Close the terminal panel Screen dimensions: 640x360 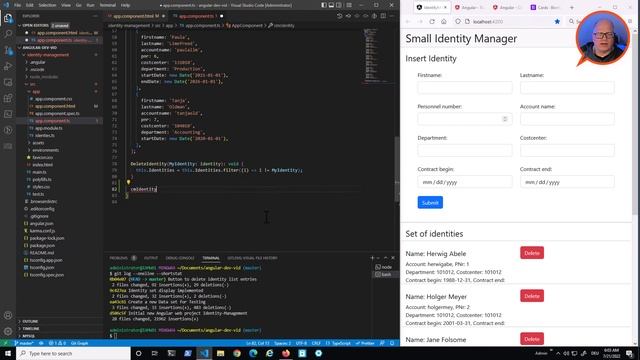pyautogui.click(x=393, y=258)
